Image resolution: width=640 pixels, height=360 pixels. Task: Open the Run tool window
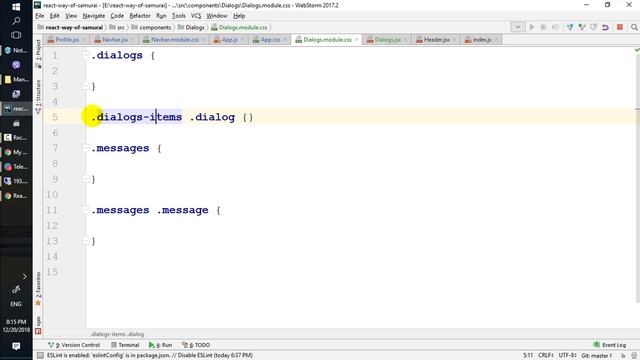pos(160,345)
